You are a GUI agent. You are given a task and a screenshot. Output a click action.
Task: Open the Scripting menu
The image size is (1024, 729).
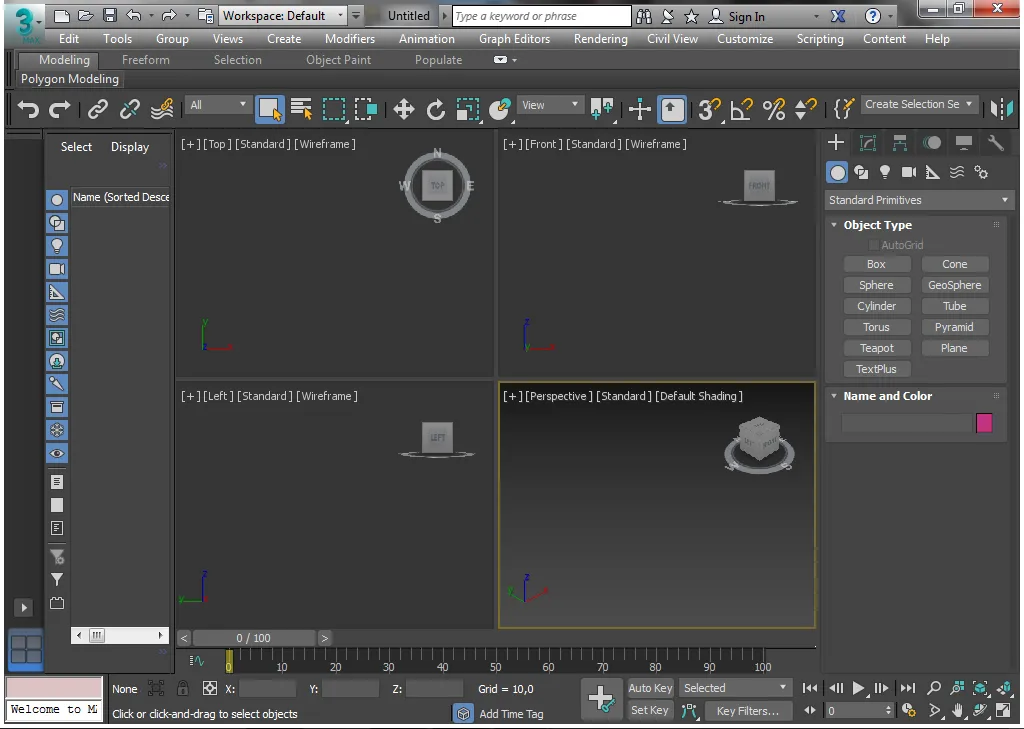click(820, 39)
